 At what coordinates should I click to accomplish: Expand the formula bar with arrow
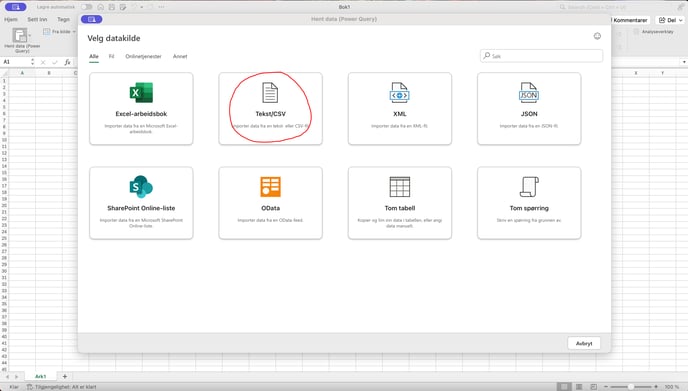[x=684, y=62]
